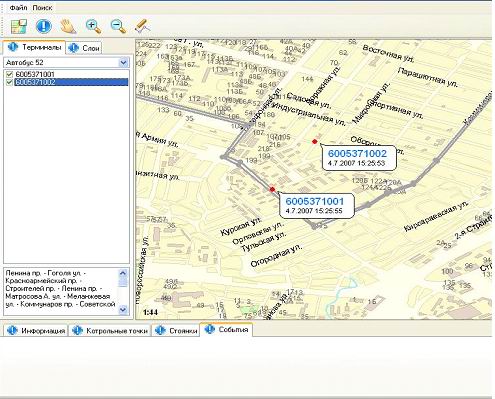
Task: Open the Файл menu
Action: coord(18,8)
